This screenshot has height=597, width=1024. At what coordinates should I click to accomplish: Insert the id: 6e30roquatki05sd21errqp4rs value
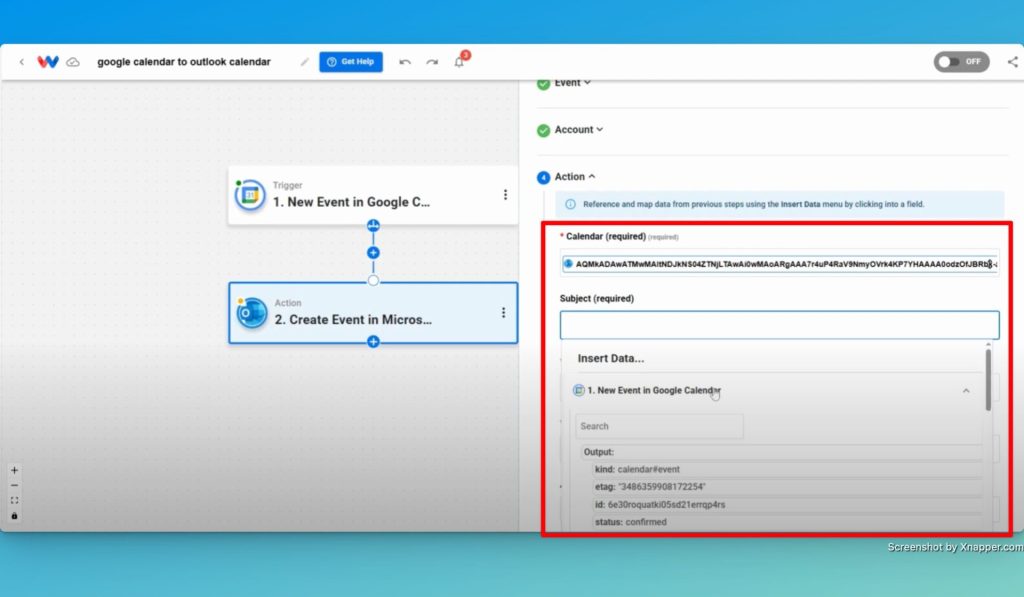(787, 505)
